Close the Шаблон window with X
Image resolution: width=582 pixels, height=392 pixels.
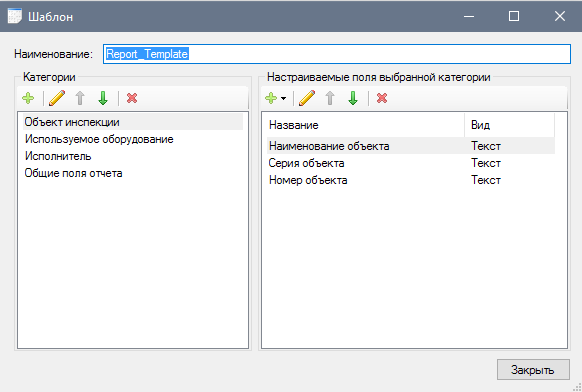click(560, 16)
